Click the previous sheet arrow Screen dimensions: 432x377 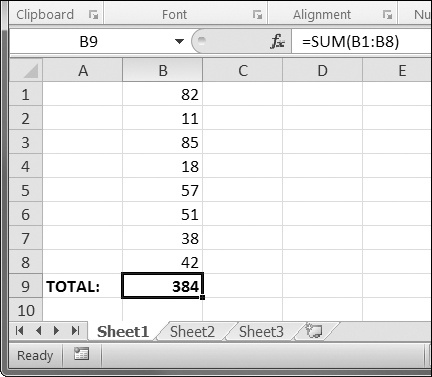[38, 331]
